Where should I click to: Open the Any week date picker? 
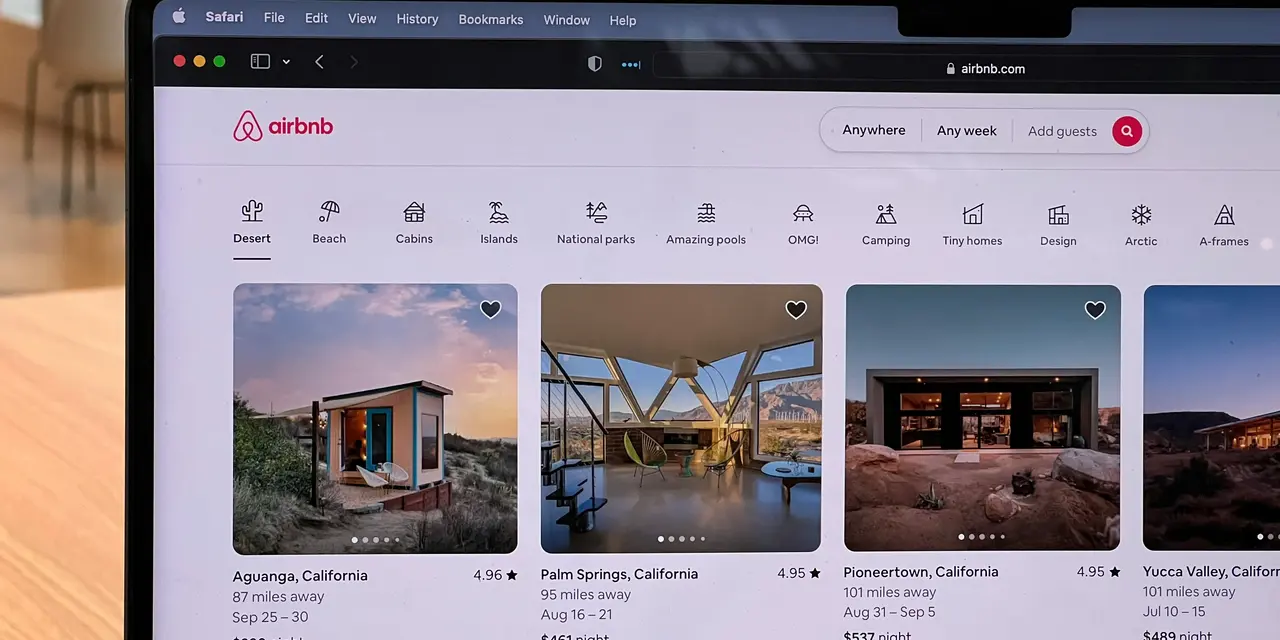(x=966, y=130)
